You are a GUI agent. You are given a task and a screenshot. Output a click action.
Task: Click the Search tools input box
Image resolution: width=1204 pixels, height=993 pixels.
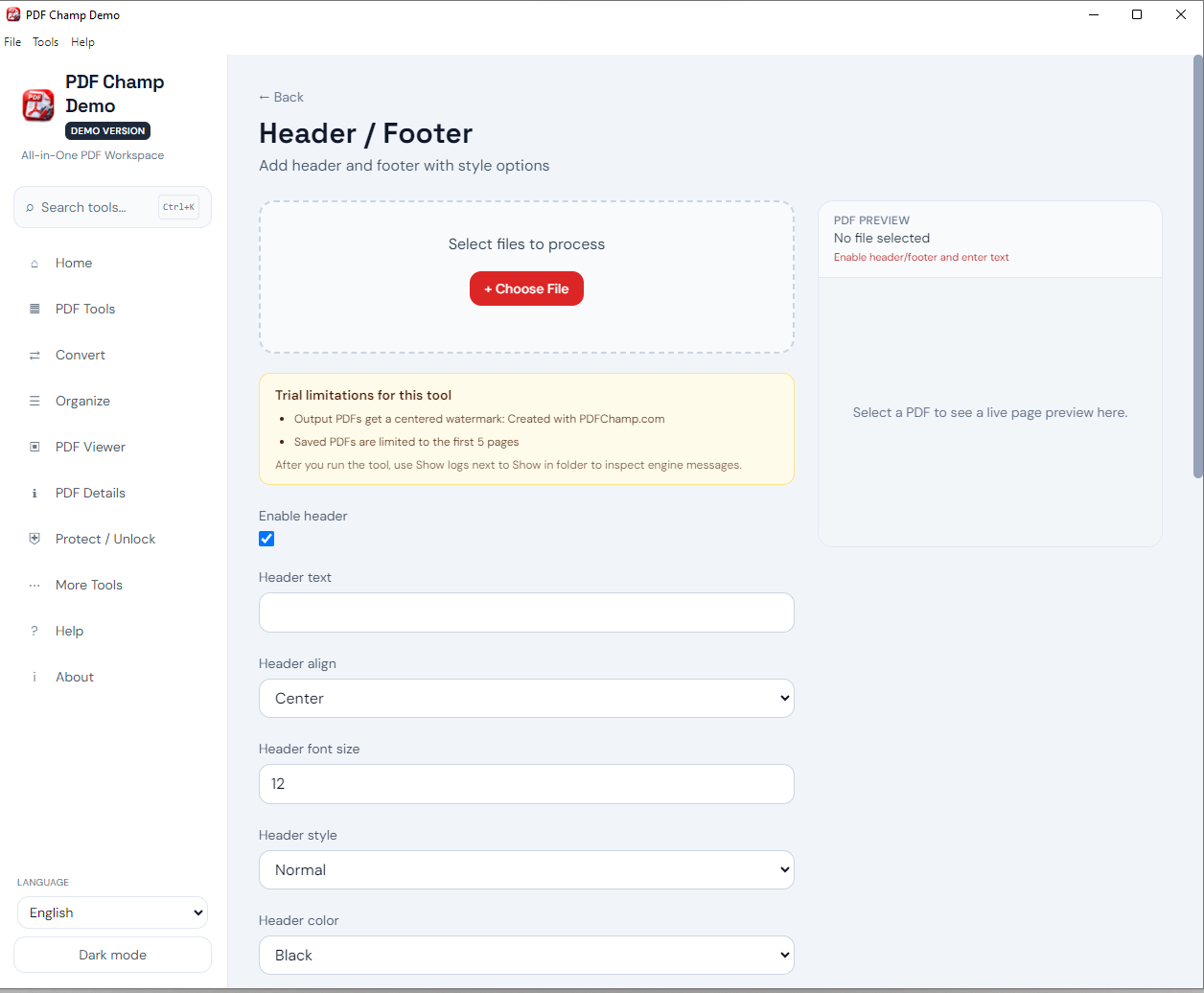point(112,207)
